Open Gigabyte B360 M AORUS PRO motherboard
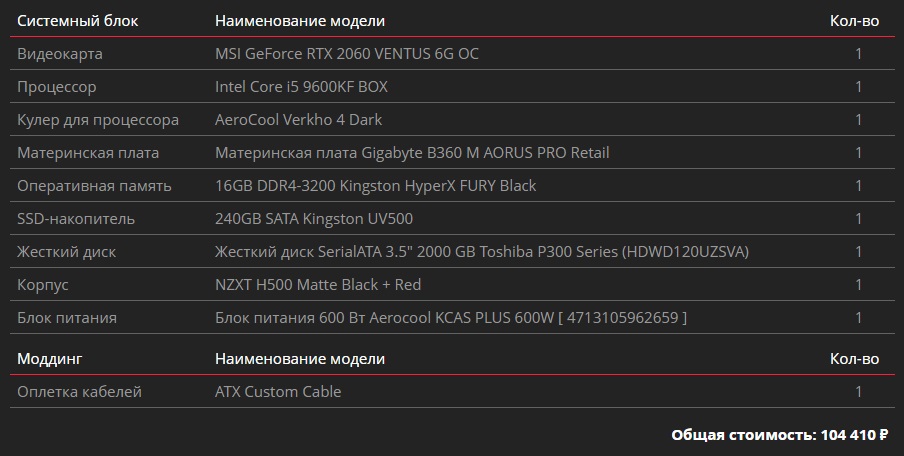Viewport: 904px width, 456px height. coord(412,153)
